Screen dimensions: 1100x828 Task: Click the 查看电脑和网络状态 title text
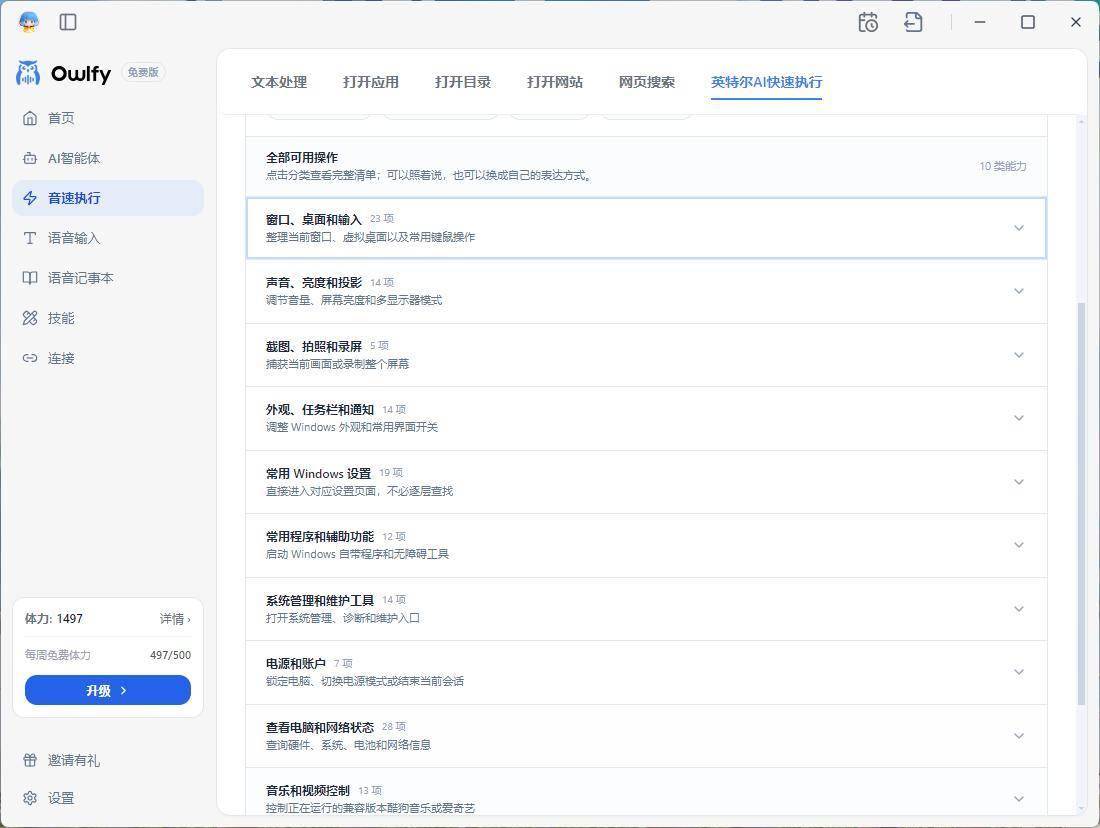(x=320, y=728)
